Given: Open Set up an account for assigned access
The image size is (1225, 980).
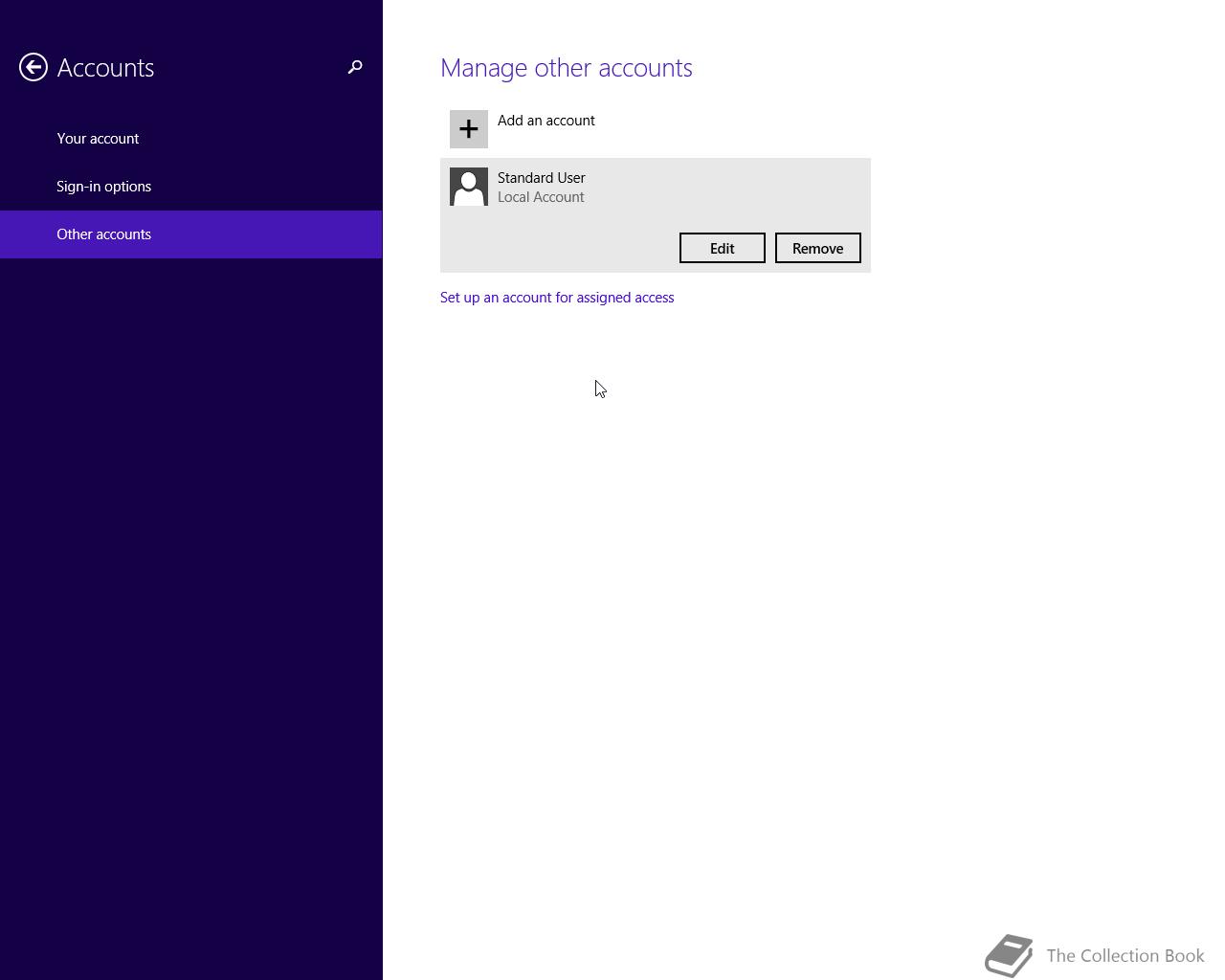Looking at the screenshot, I should coord(557,298).
